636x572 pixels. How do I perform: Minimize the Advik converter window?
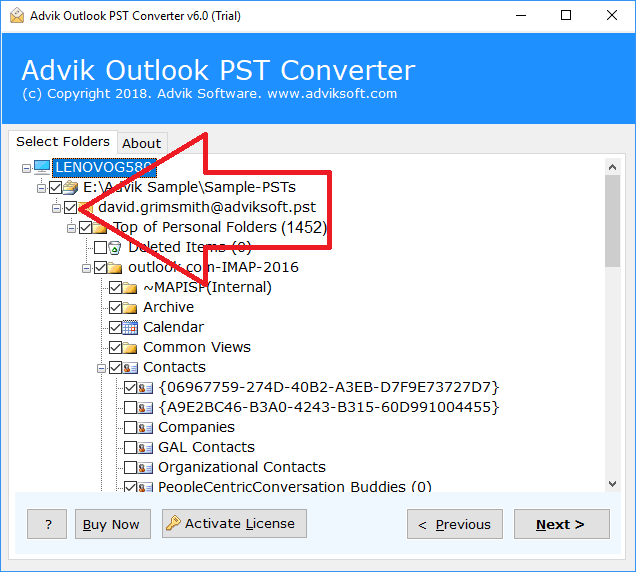pos(521,15)
